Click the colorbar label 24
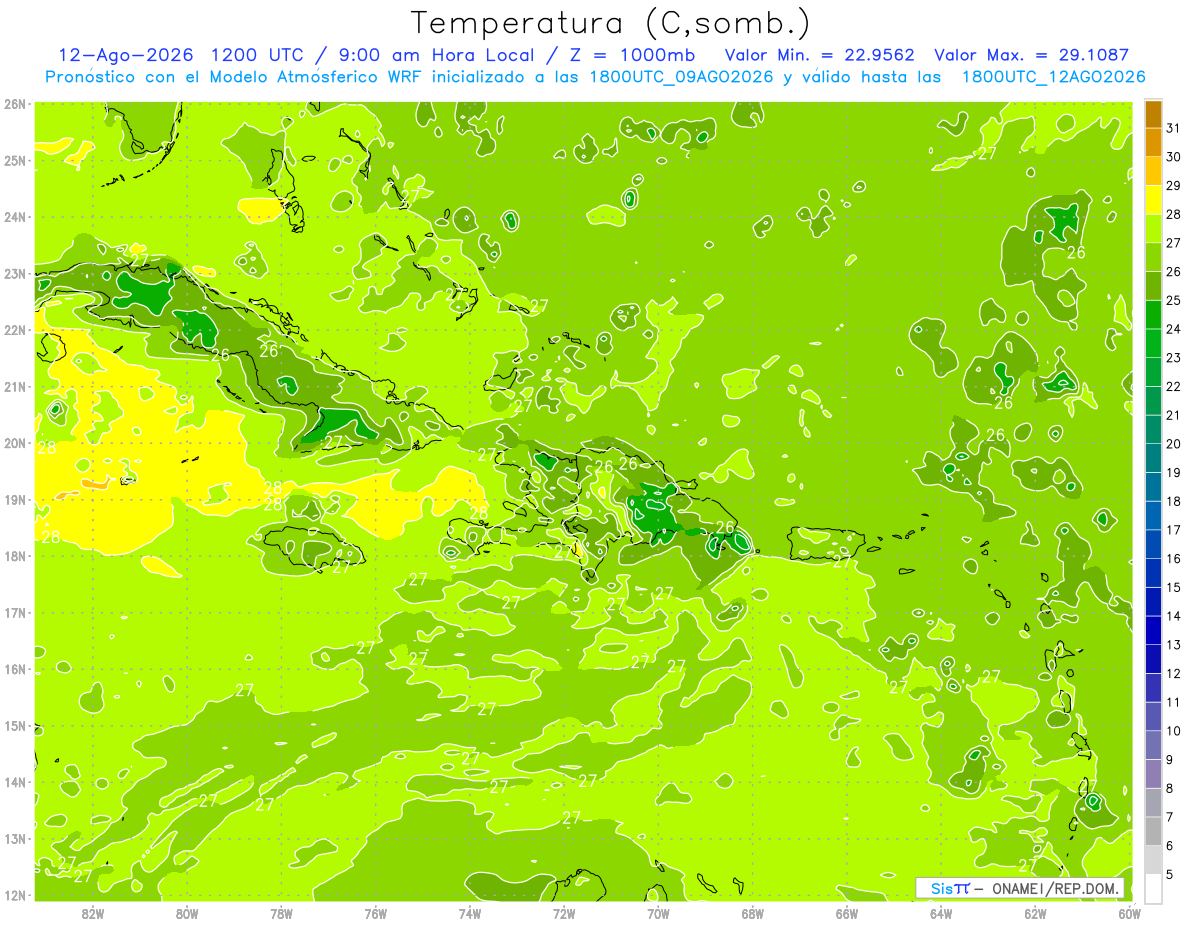This screenshot has width=1200, height=927. [1174, 329]
